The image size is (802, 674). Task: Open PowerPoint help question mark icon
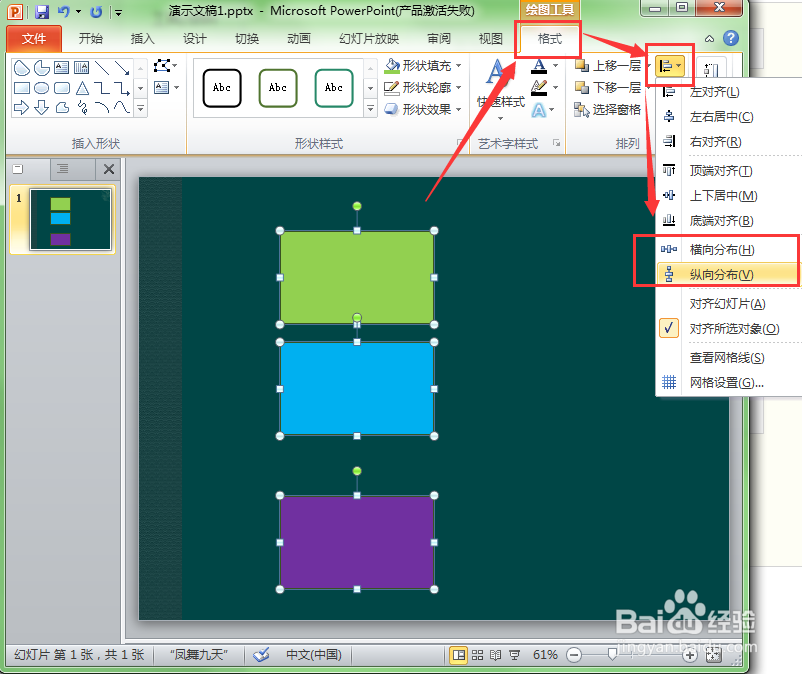click(731, 38)
